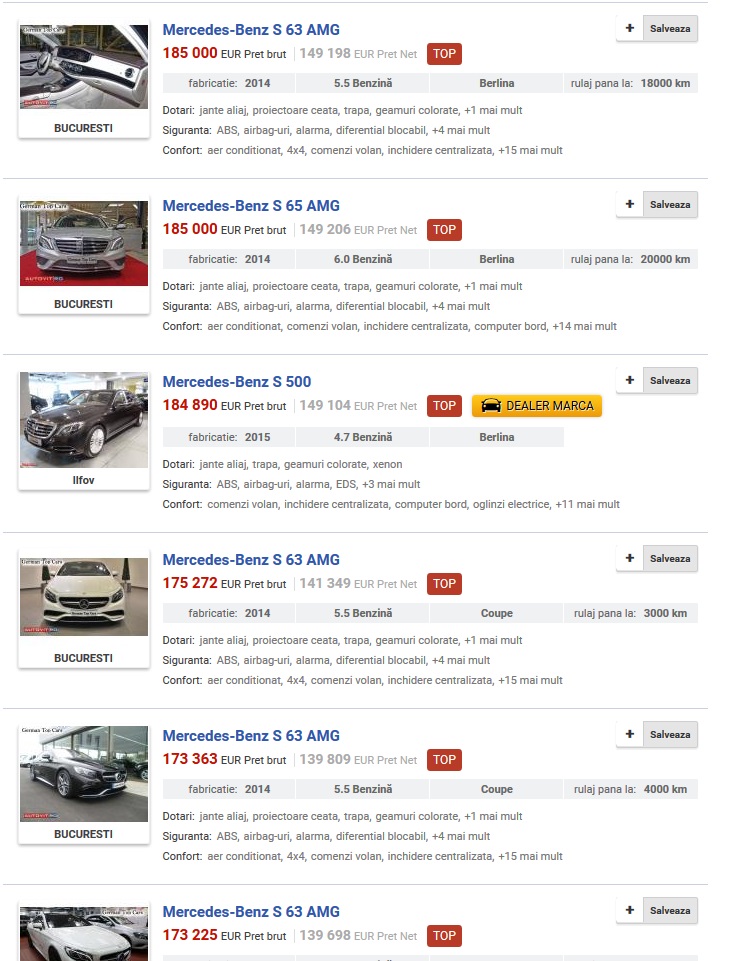Click TOP badge on S 65 AMG listing
This screenshot has height=961, width=740.
(x=444, y=230)
